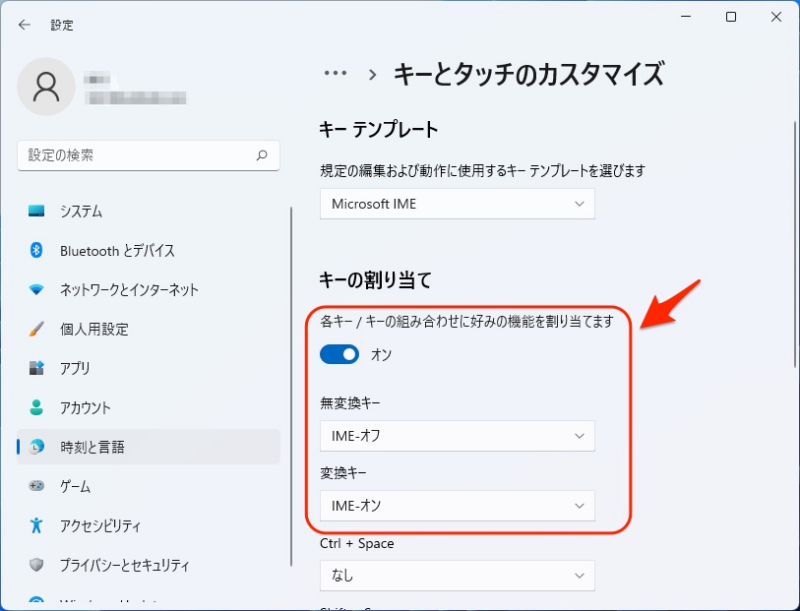Click the システム monitor icon
800x611 pixels.
pos(36,211)
